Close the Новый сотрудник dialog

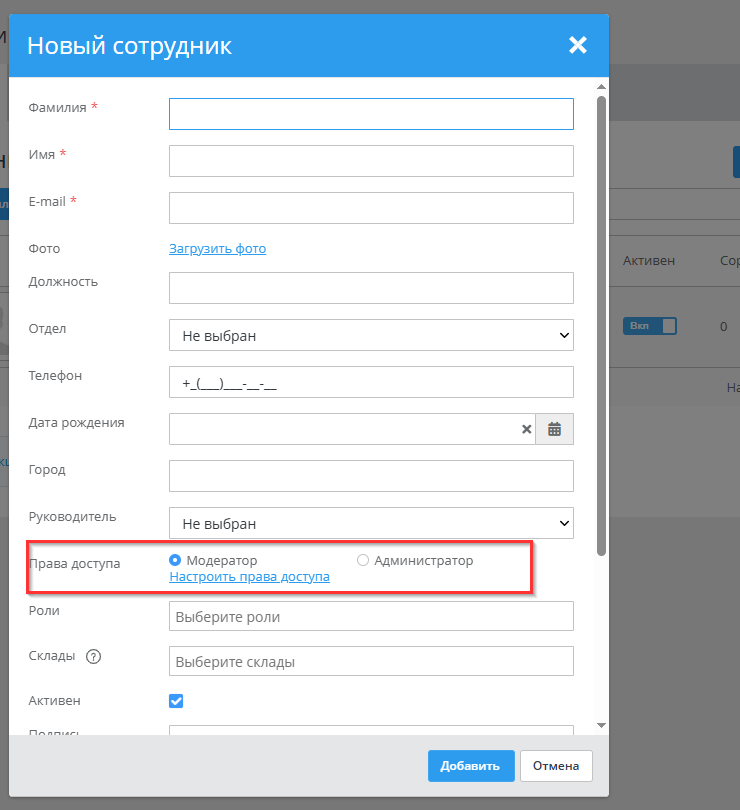(577, 45)
